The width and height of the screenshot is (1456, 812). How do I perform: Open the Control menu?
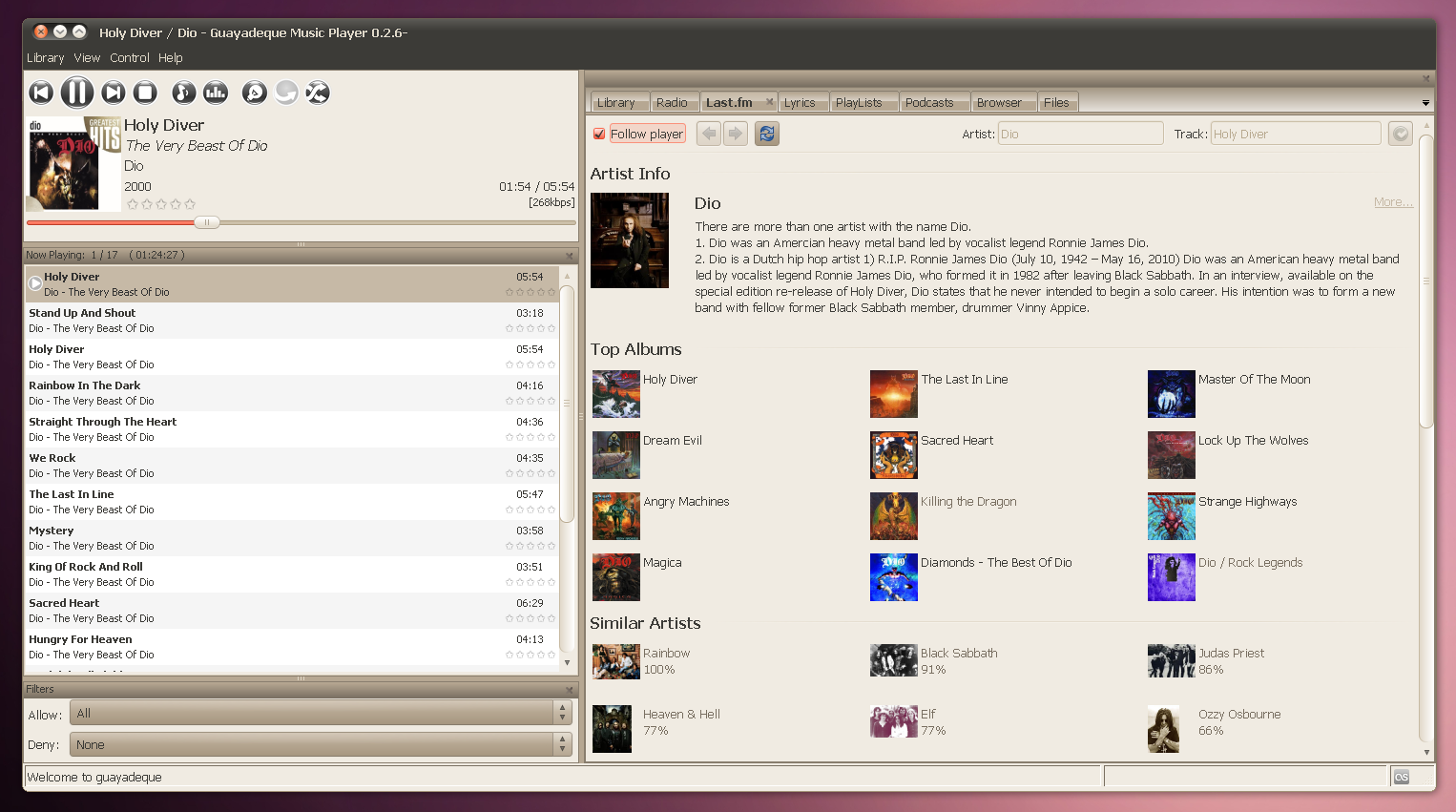tap(130, 58)
